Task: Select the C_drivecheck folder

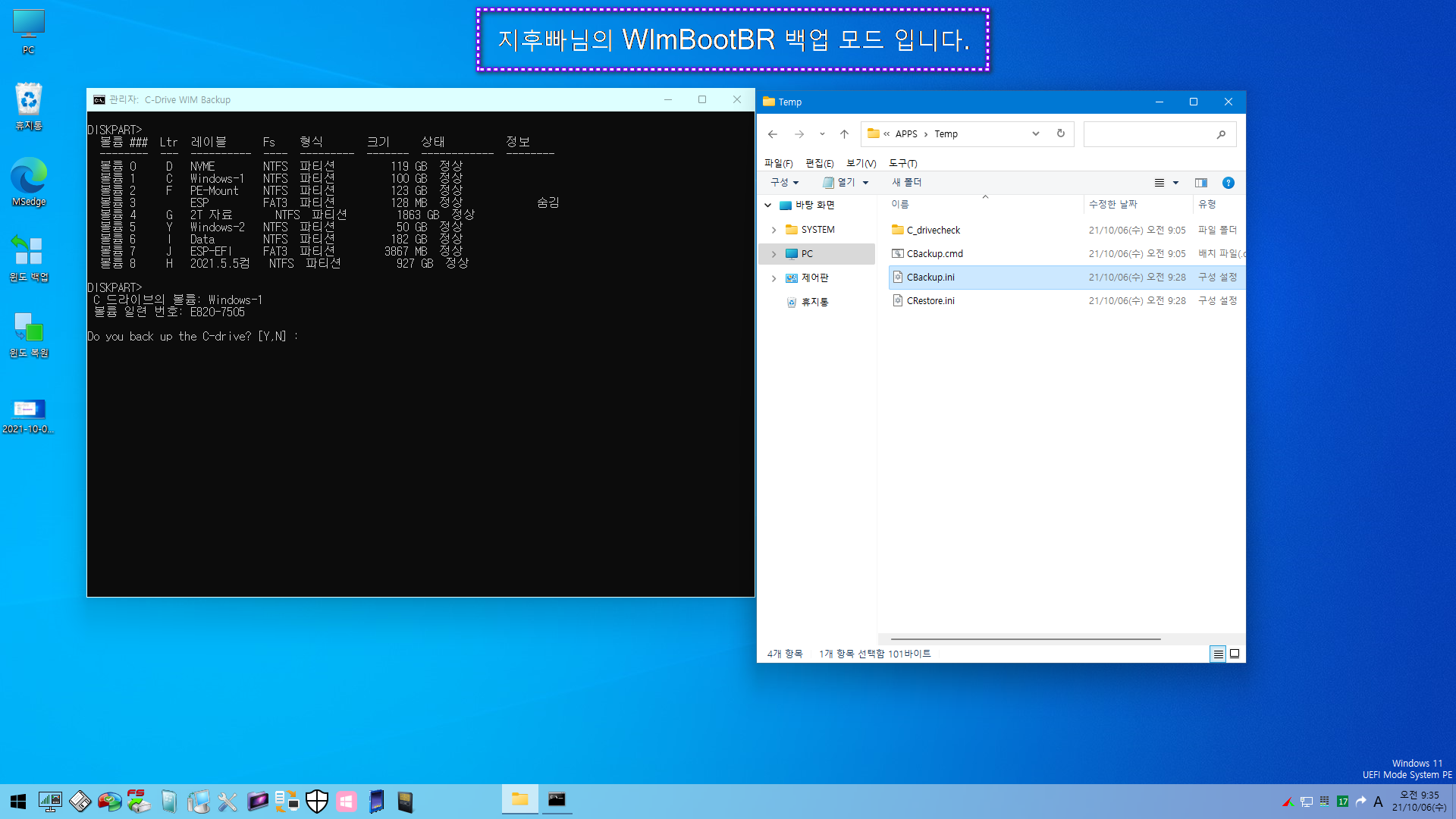Action: [x=934, y=230]
